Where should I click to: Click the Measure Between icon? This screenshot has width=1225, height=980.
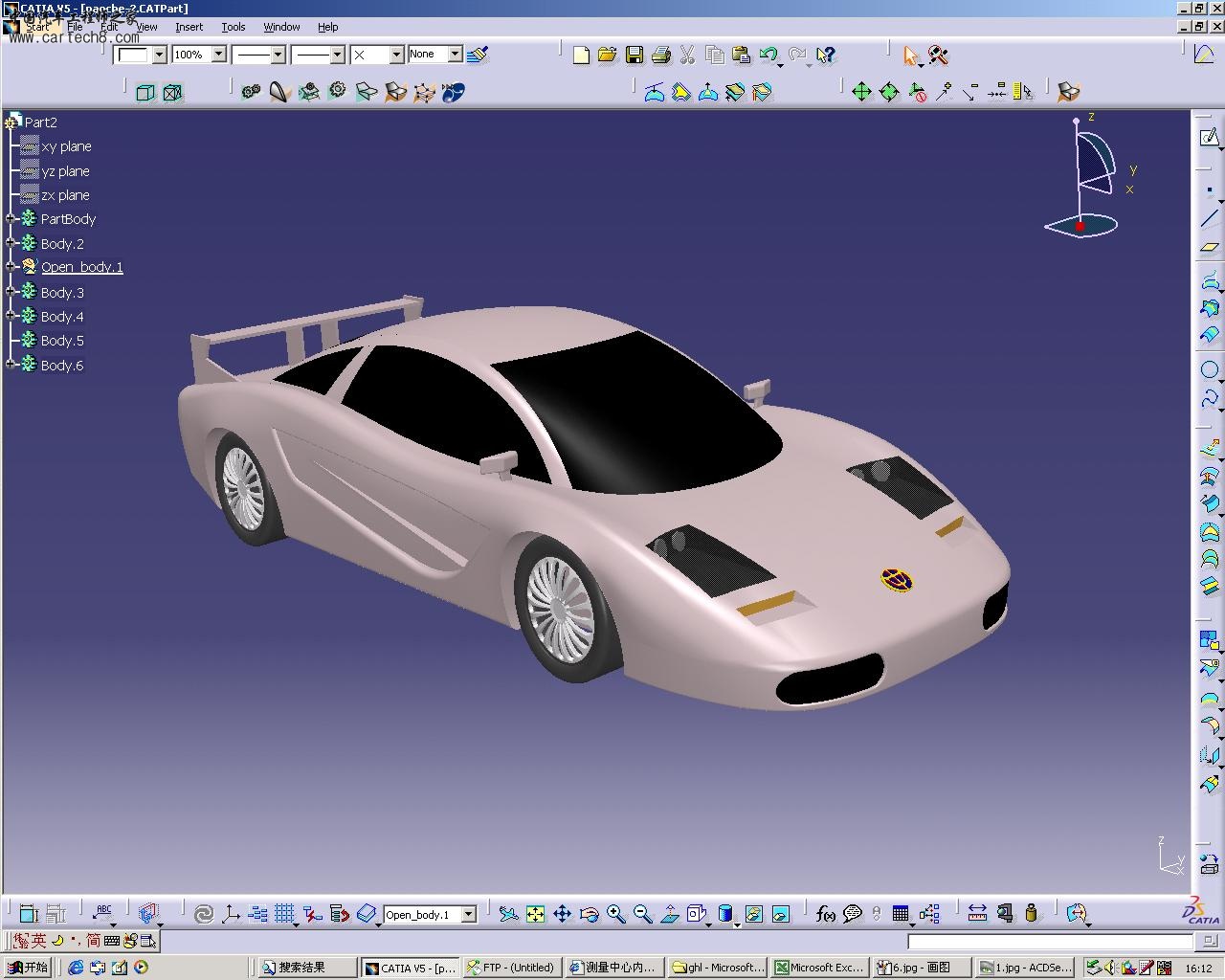[x=977, y=914]
